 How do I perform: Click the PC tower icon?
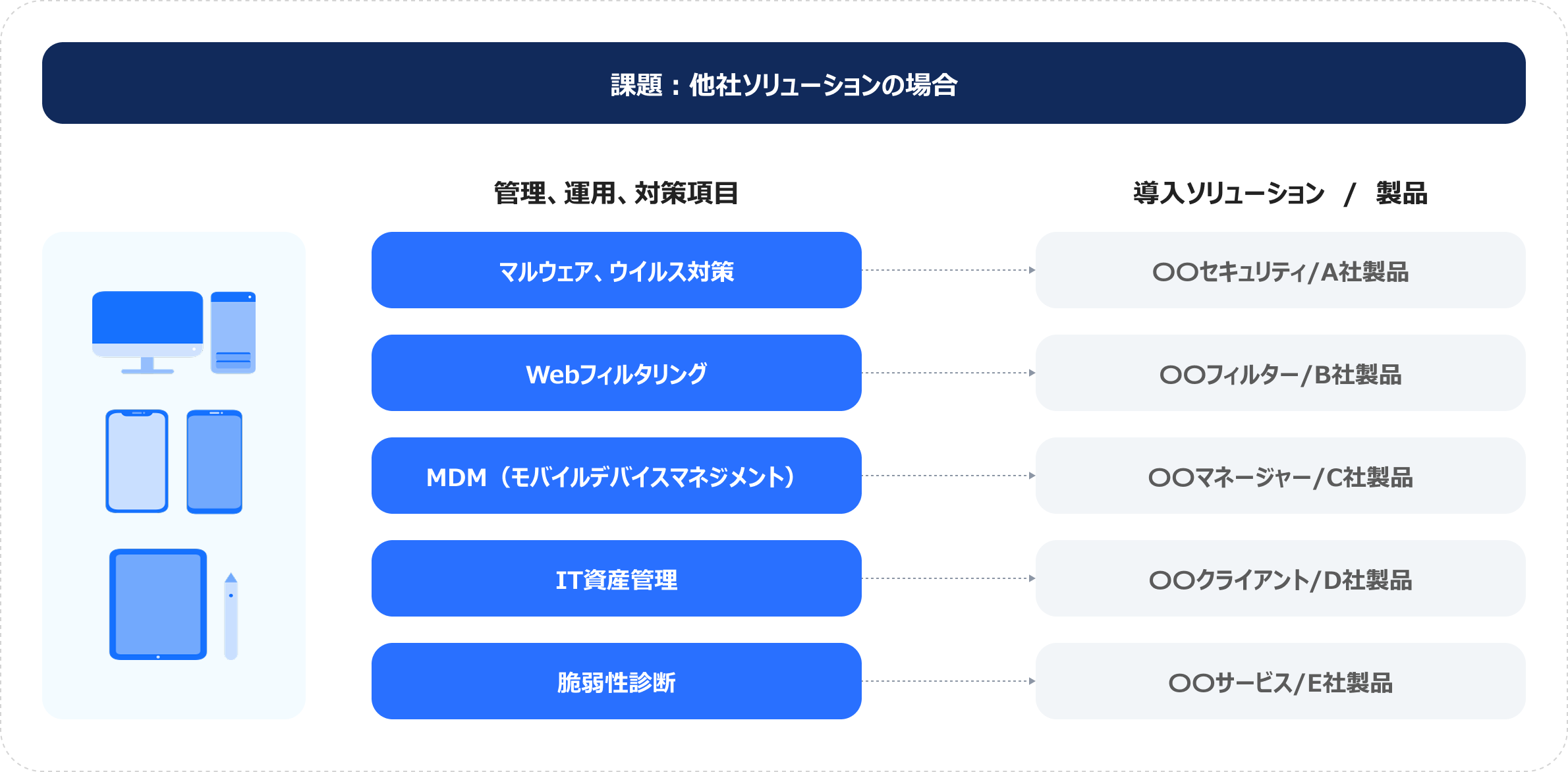click(233, 333)
